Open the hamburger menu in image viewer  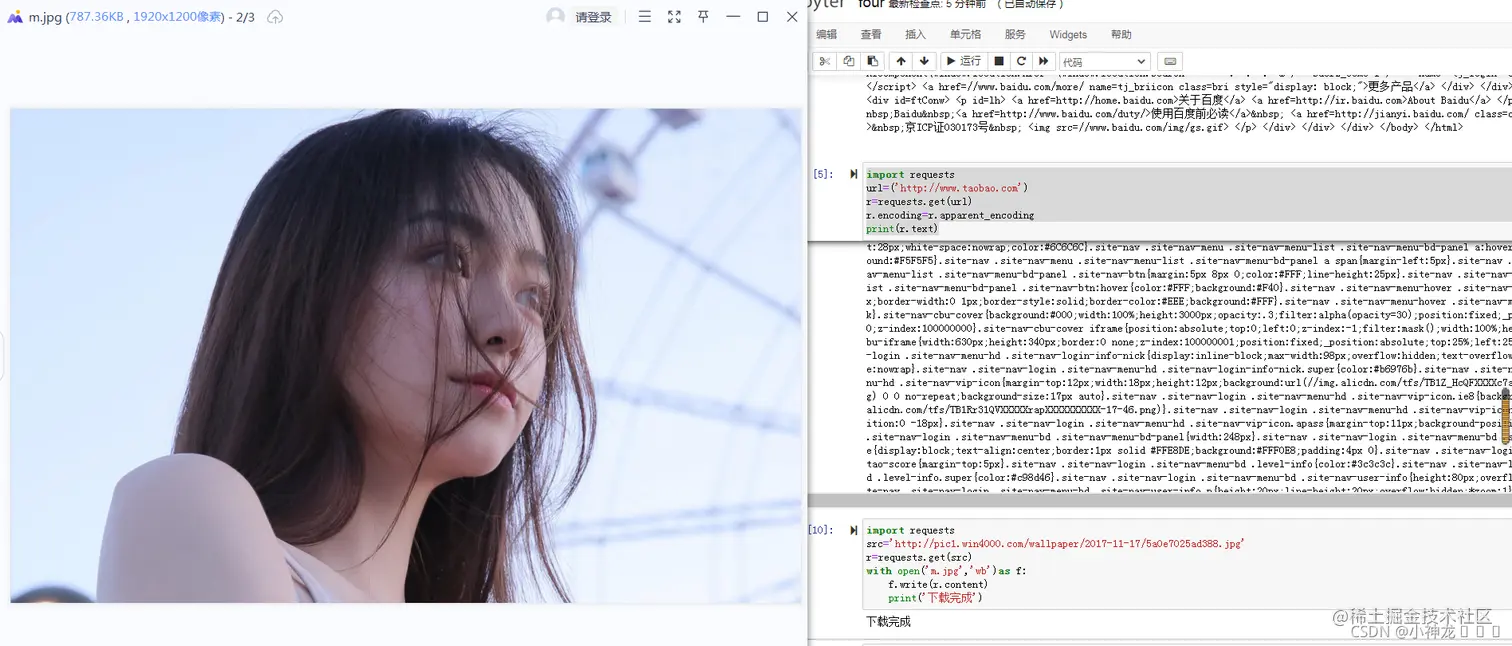point(645,17)
